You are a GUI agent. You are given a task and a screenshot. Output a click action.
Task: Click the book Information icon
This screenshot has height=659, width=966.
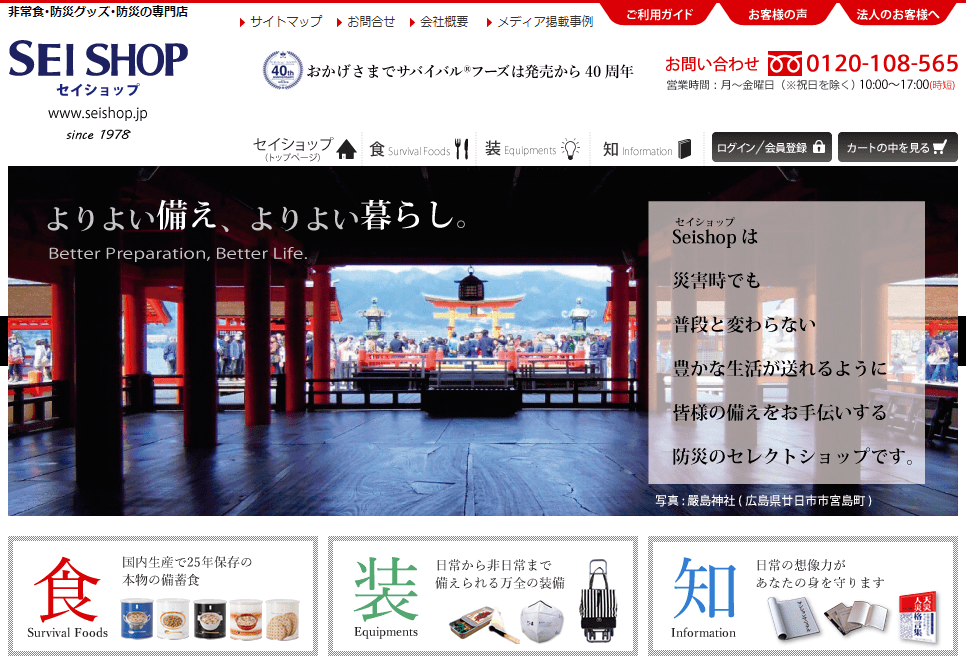point(685,149)
